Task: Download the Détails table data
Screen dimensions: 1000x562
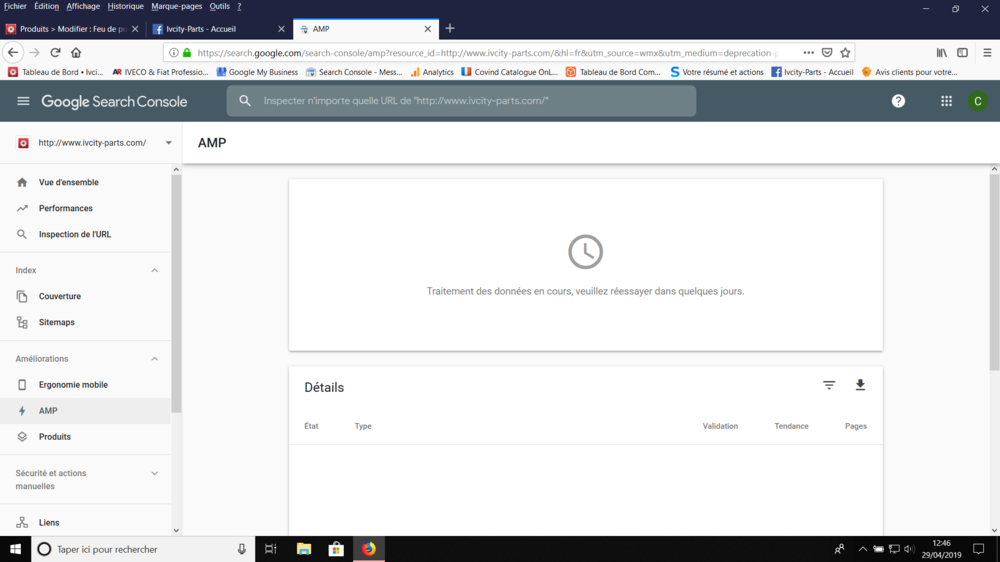Action: (860, 385)
